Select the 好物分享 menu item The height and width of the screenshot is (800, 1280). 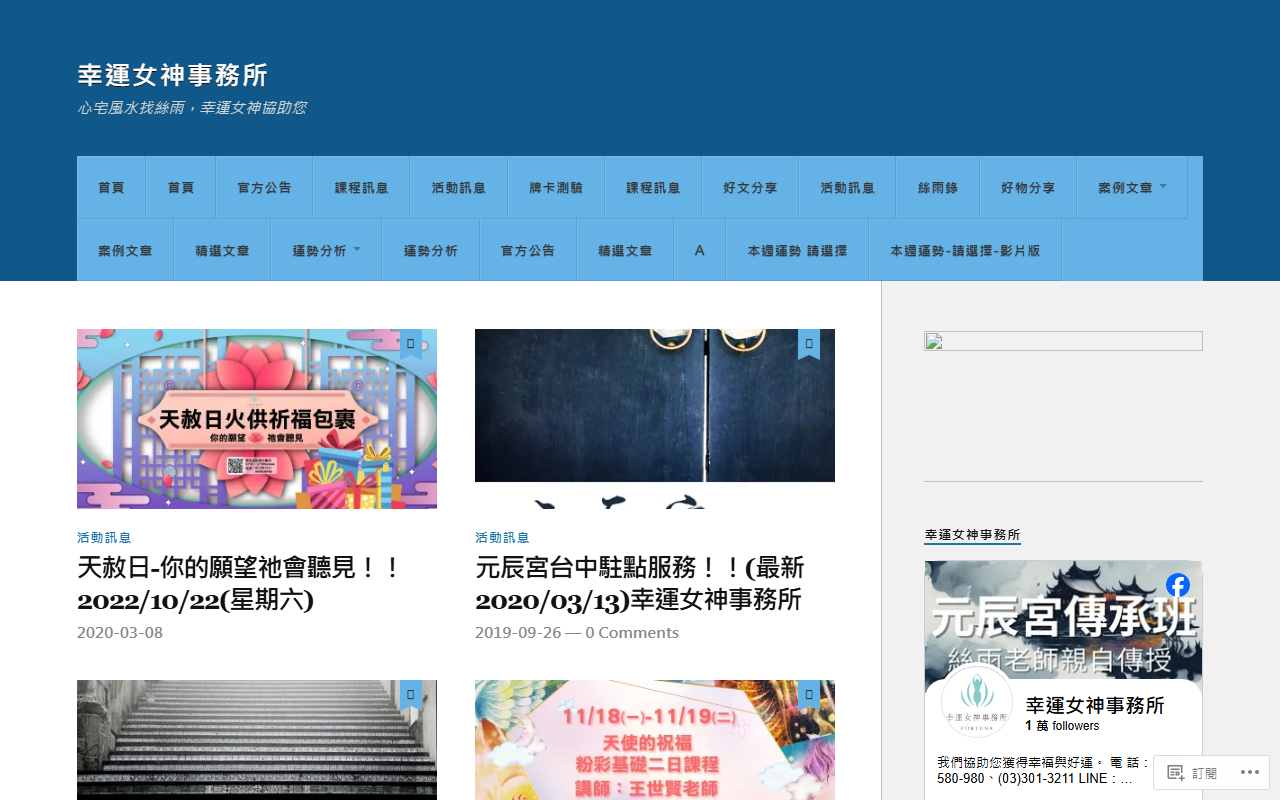[1028, 187]
